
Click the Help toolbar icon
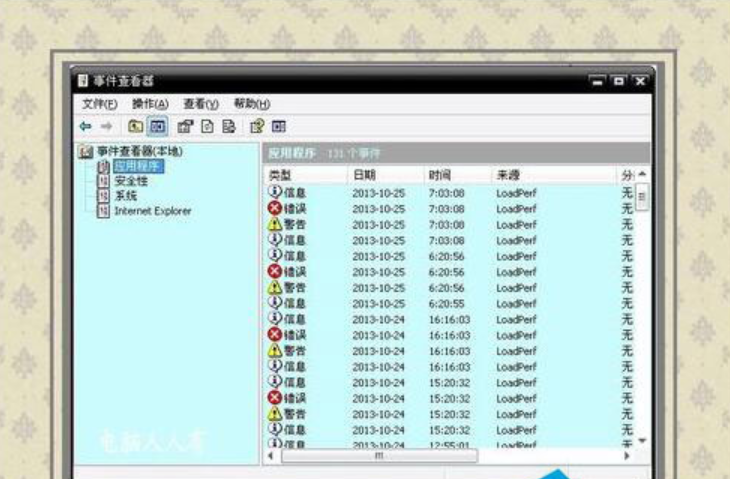pos(256,126)
